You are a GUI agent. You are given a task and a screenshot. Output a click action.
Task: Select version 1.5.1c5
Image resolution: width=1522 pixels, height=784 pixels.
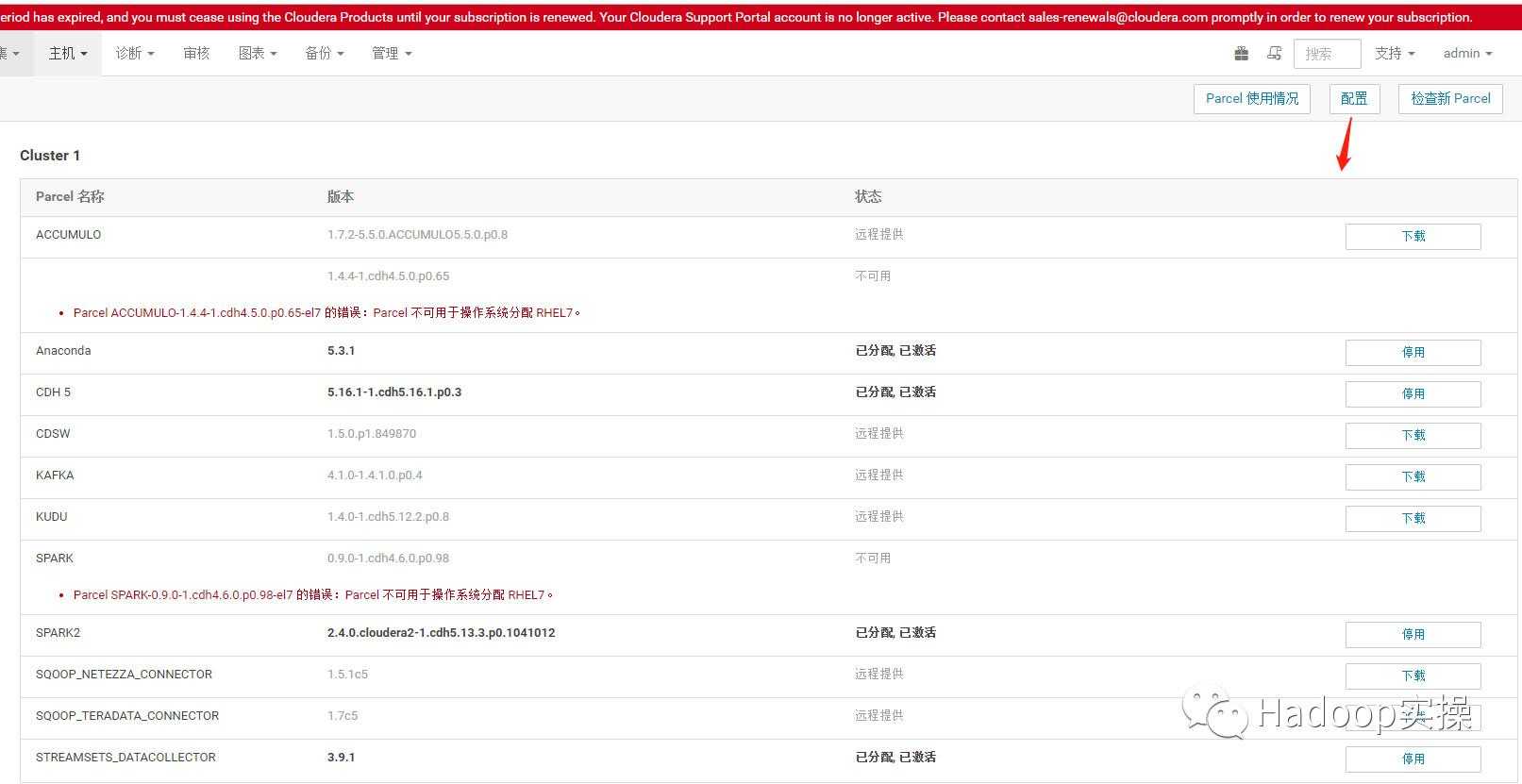click(x=347, y=674)
